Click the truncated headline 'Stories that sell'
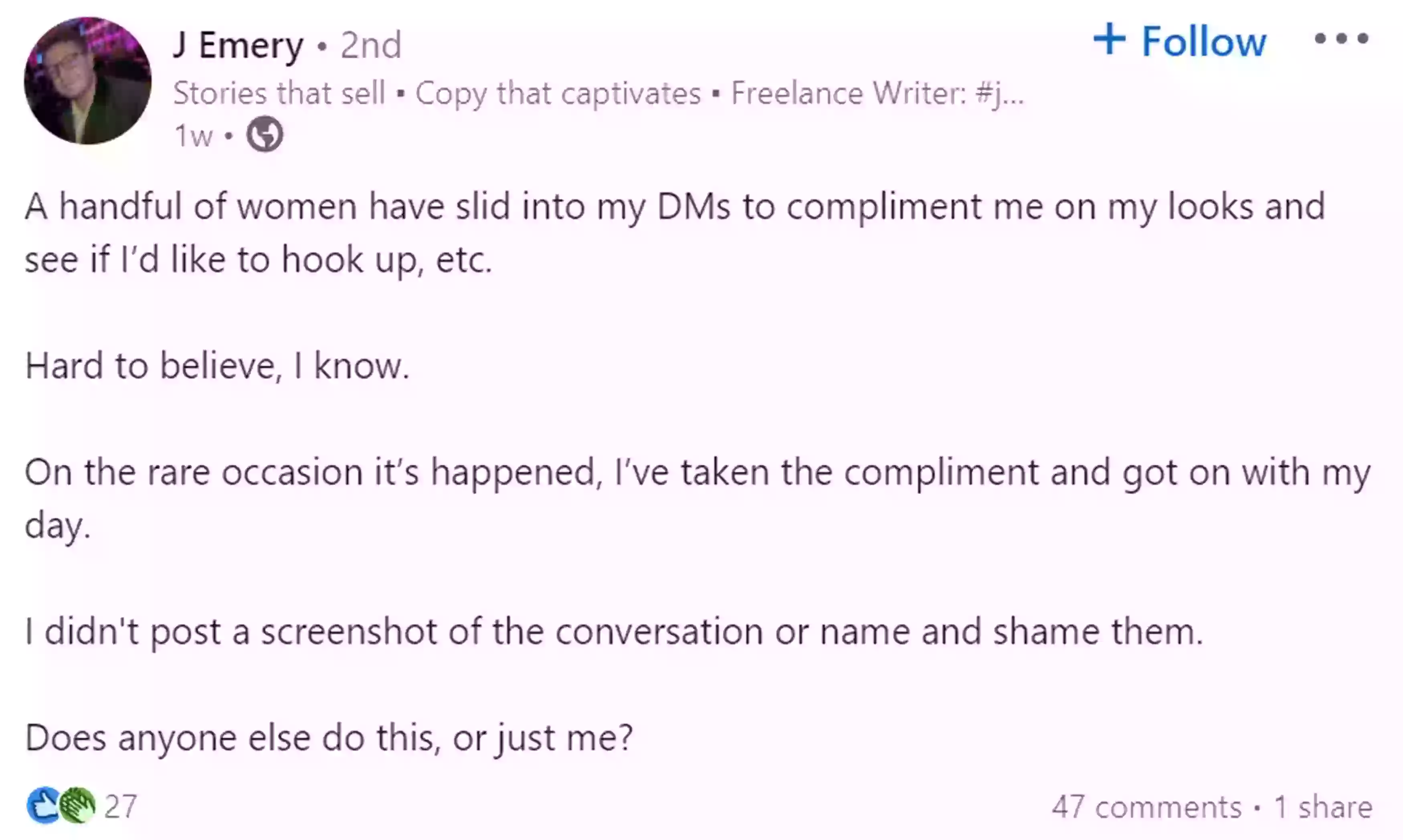Viewport: 1403px width, 840px height. [x=279, y=93]
